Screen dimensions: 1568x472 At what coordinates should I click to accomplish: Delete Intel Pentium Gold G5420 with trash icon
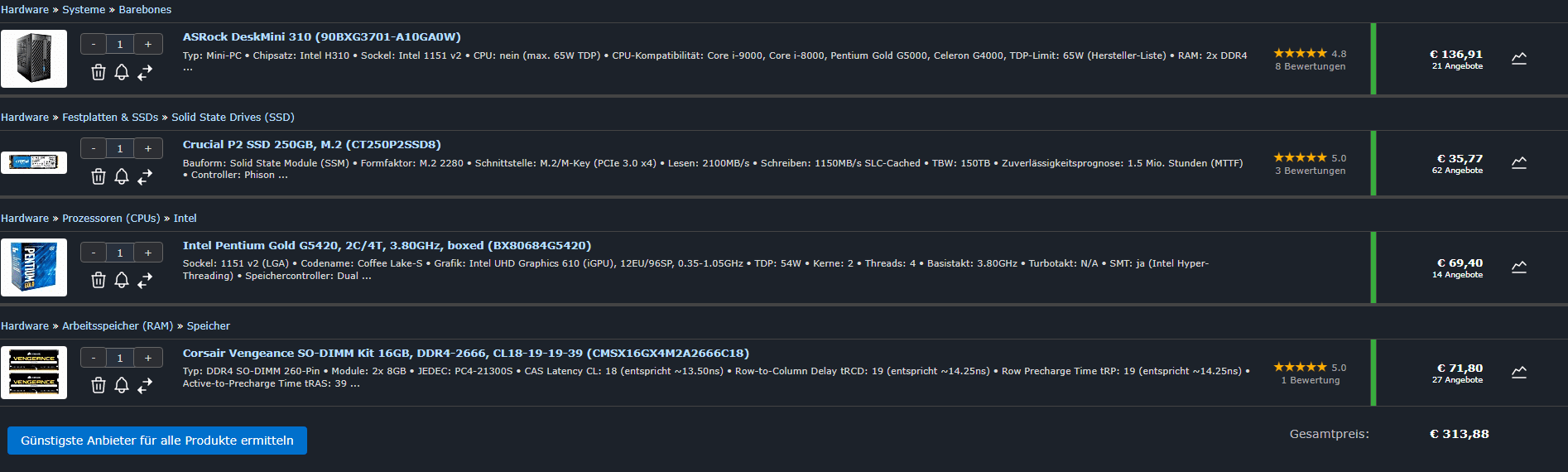[99, 280]
